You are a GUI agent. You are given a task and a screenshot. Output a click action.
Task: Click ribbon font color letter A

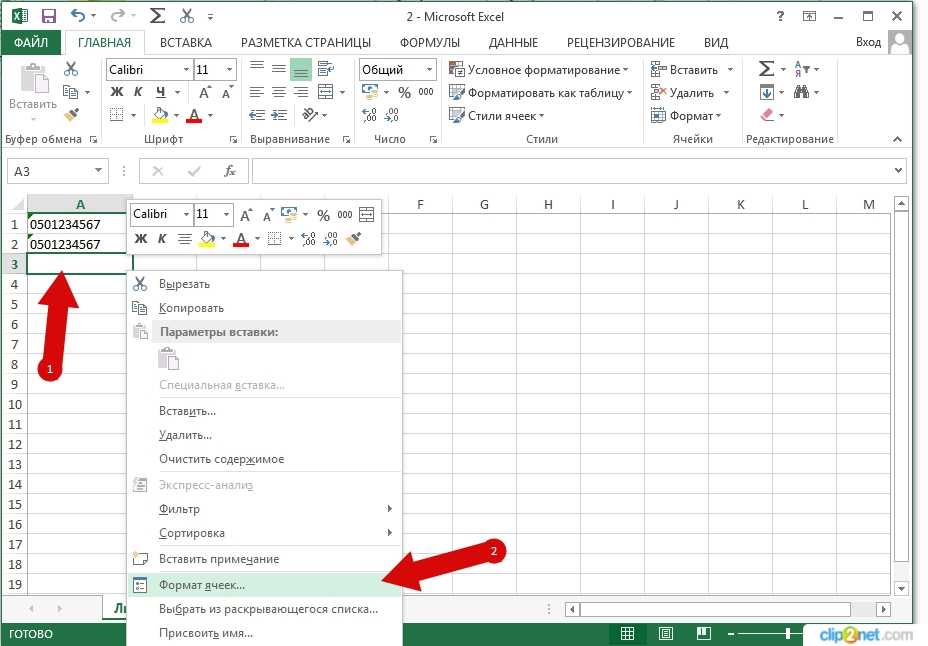[x=194, y=115]
